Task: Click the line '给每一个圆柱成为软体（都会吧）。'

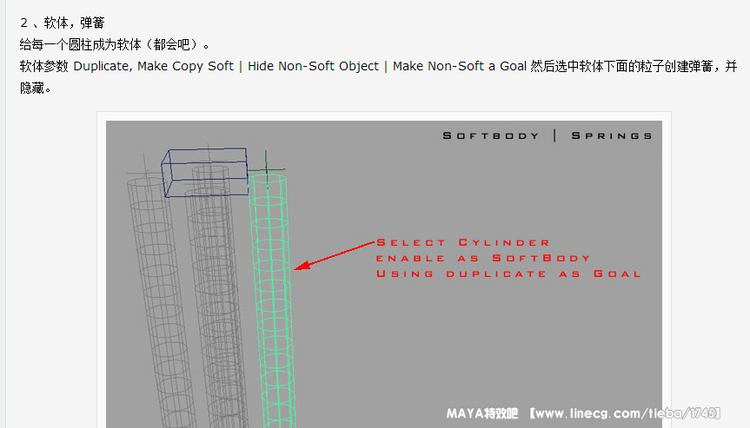Action: click(x=115, y=44)
